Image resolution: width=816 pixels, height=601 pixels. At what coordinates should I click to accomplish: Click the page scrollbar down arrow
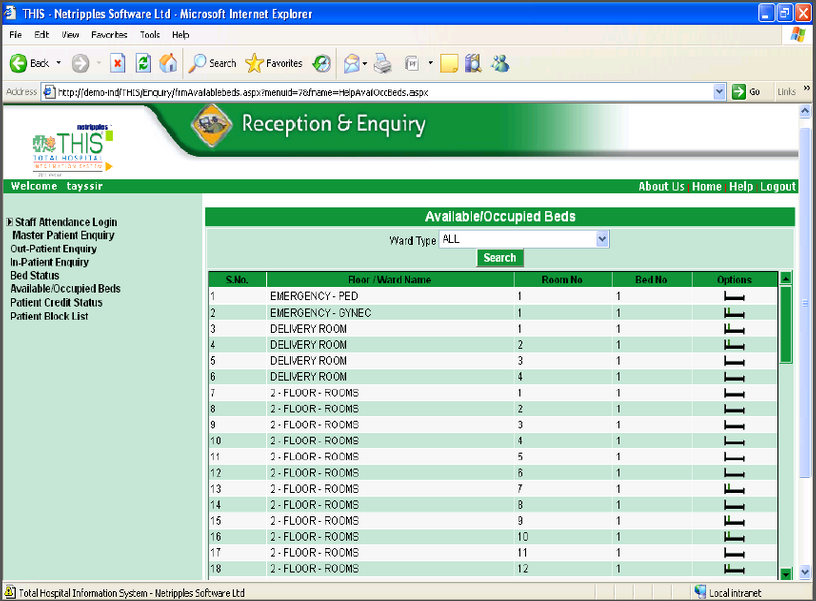click(805, 572)
